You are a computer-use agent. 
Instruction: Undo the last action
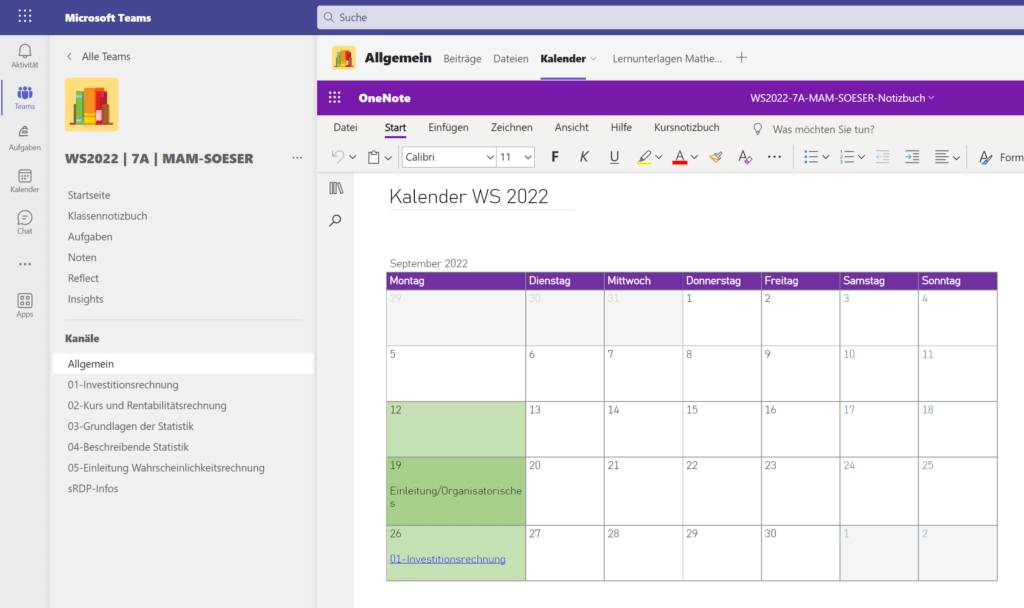point(338,157)
